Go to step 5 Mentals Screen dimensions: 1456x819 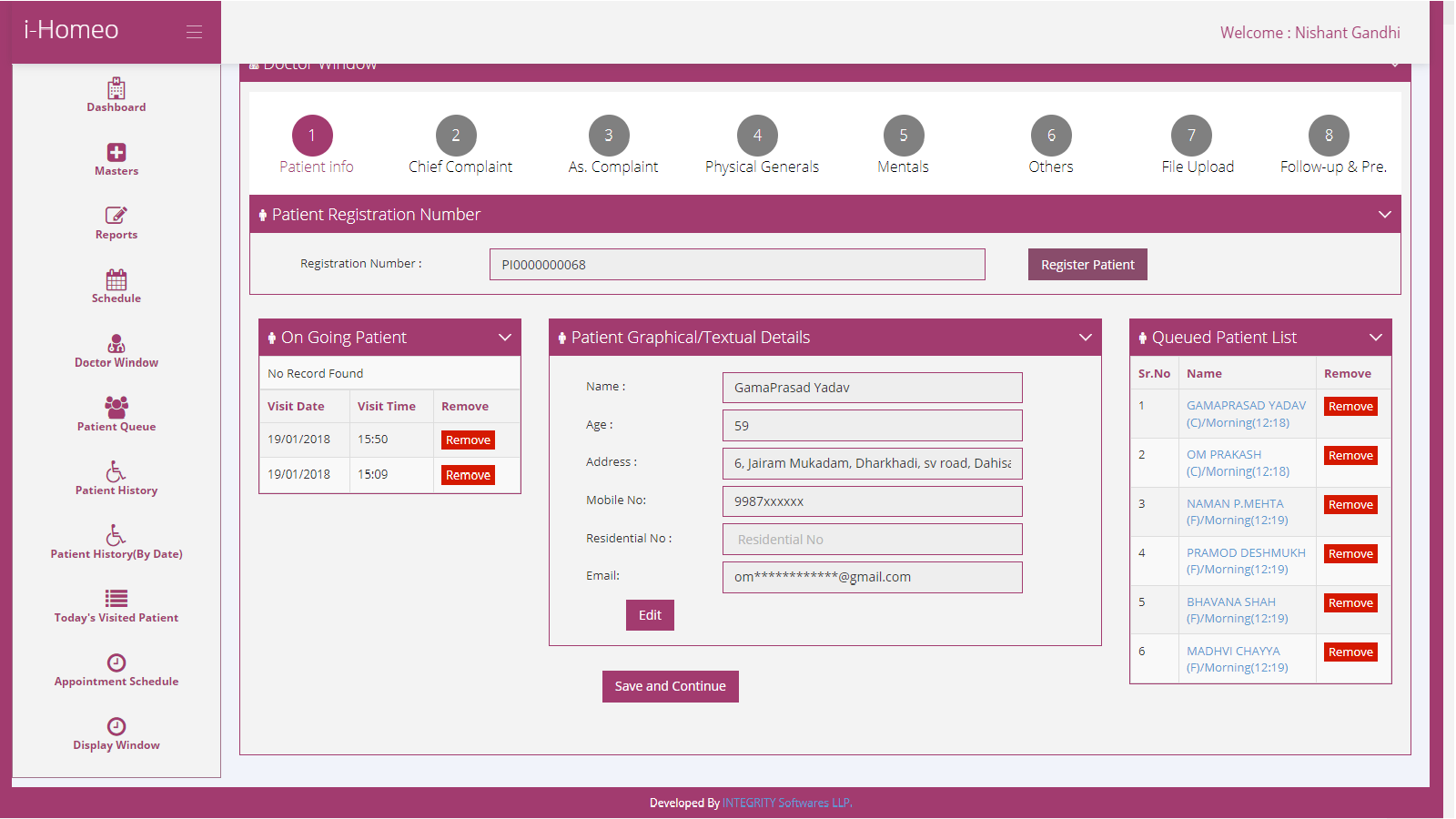click(904, 136)
